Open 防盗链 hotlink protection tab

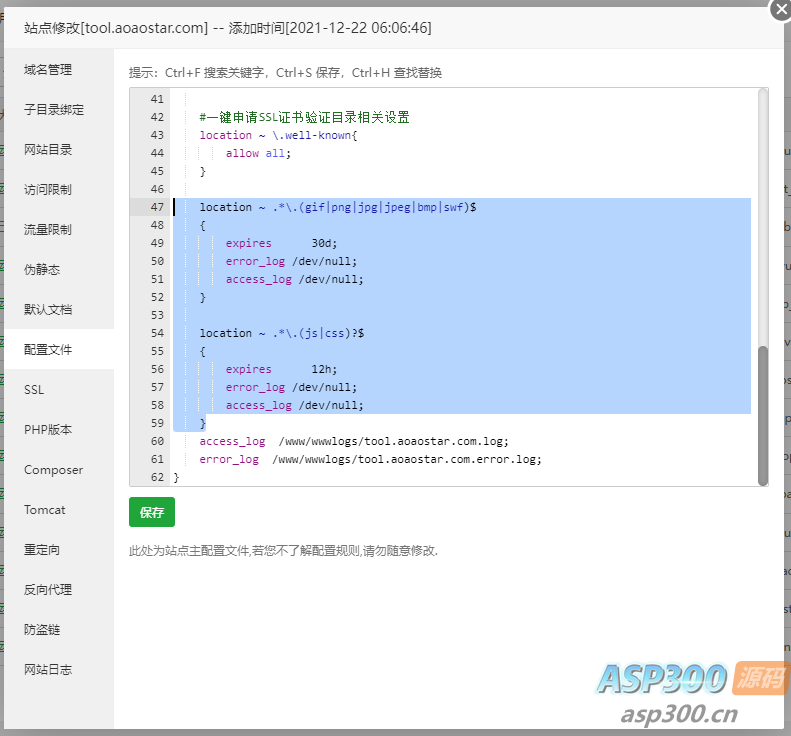[42, 630]
